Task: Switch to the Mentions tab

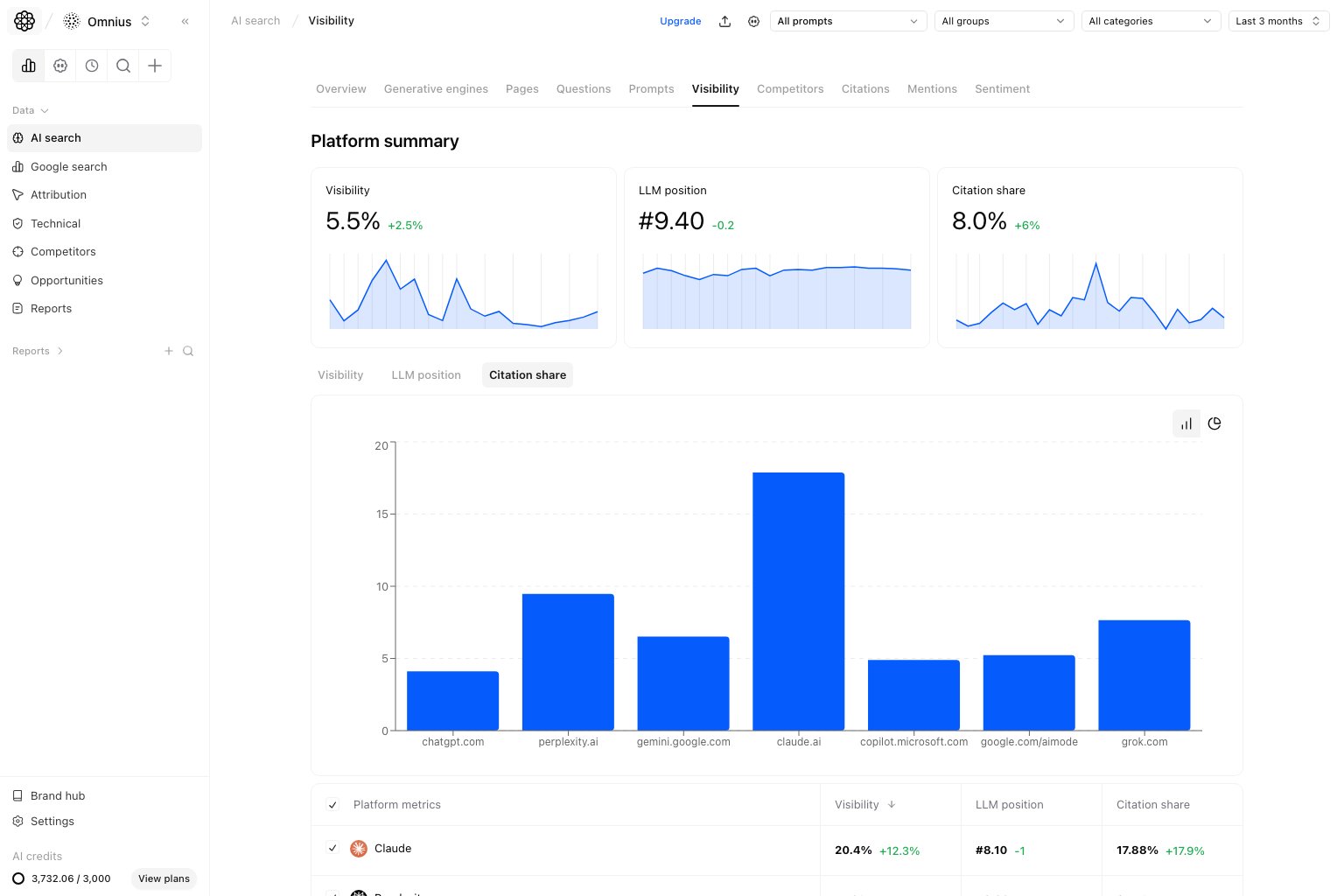Action: pyautogui.click(x=932, y=89)
